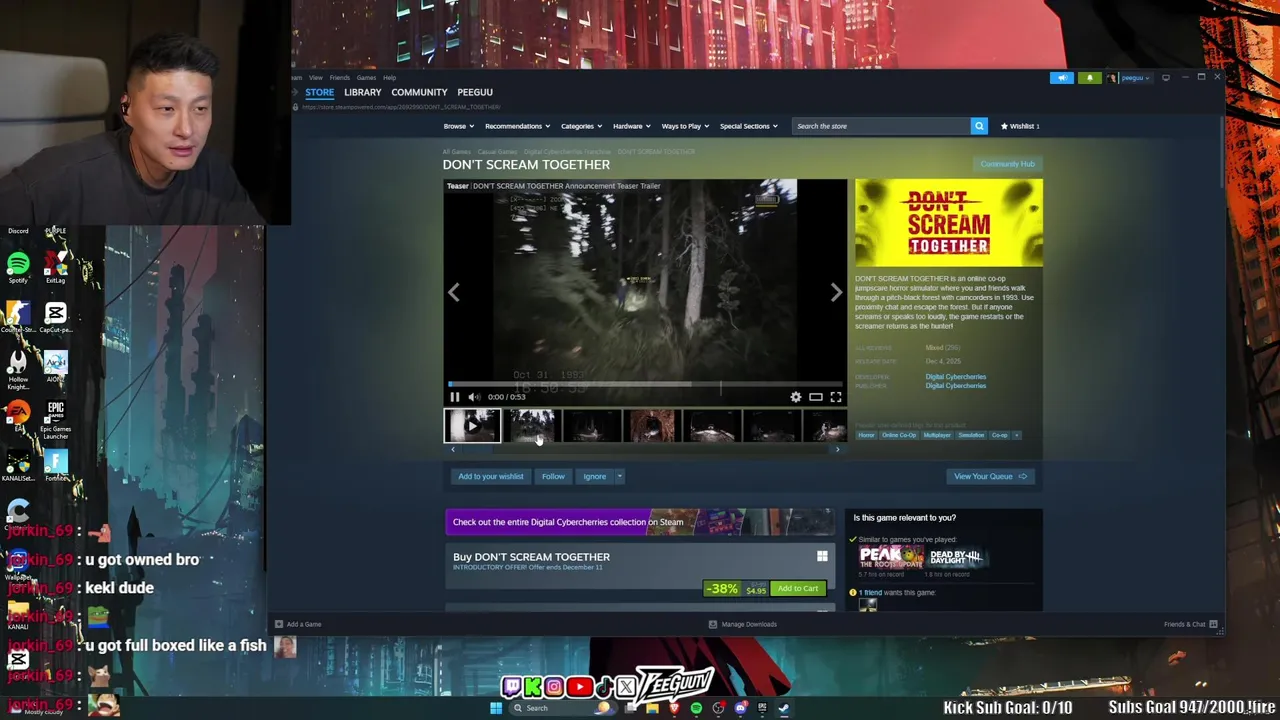Add DON'T SCREAM TOGETHER to your wishlist
Viewport: 1280px width, 720px height.
pos(490,476)
